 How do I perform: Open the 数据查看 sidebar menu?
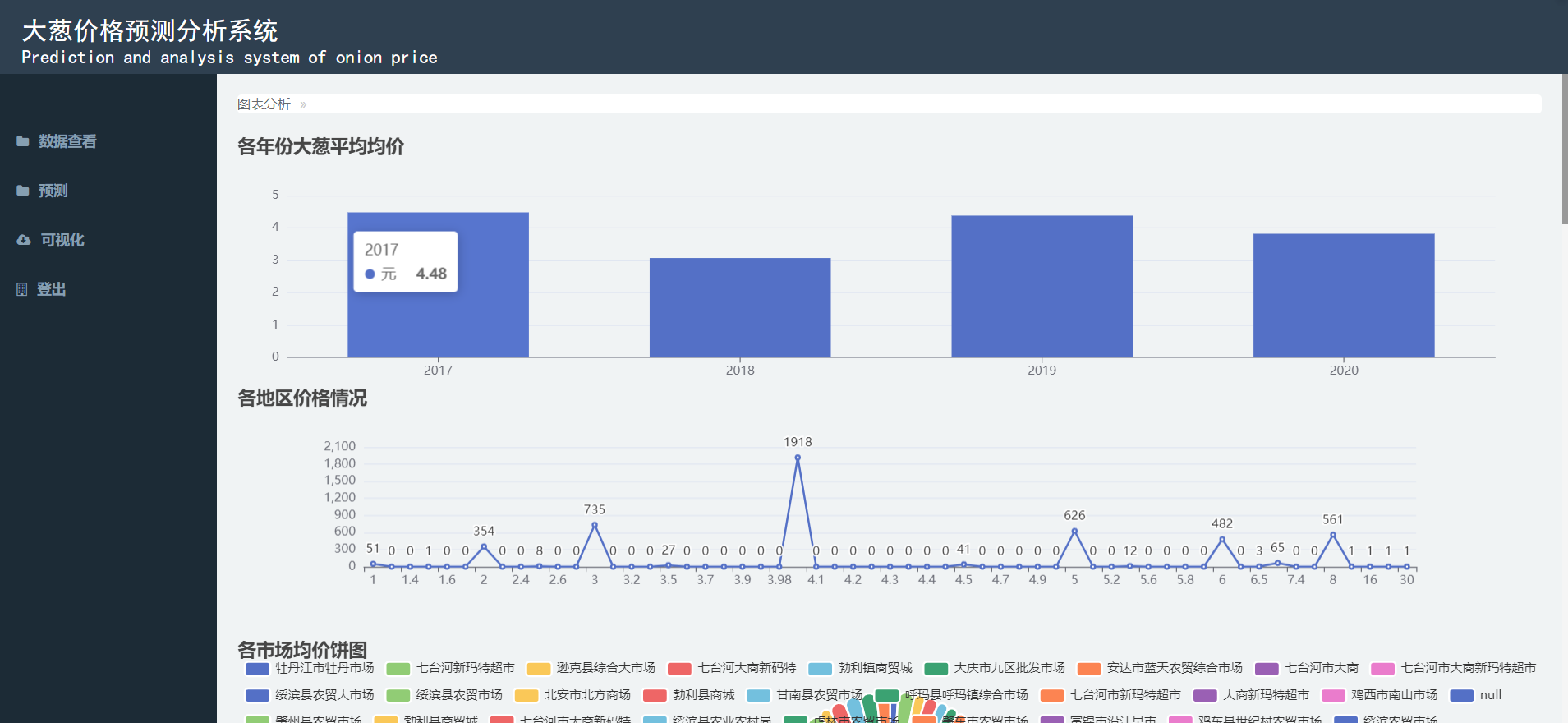pos(67,141)
